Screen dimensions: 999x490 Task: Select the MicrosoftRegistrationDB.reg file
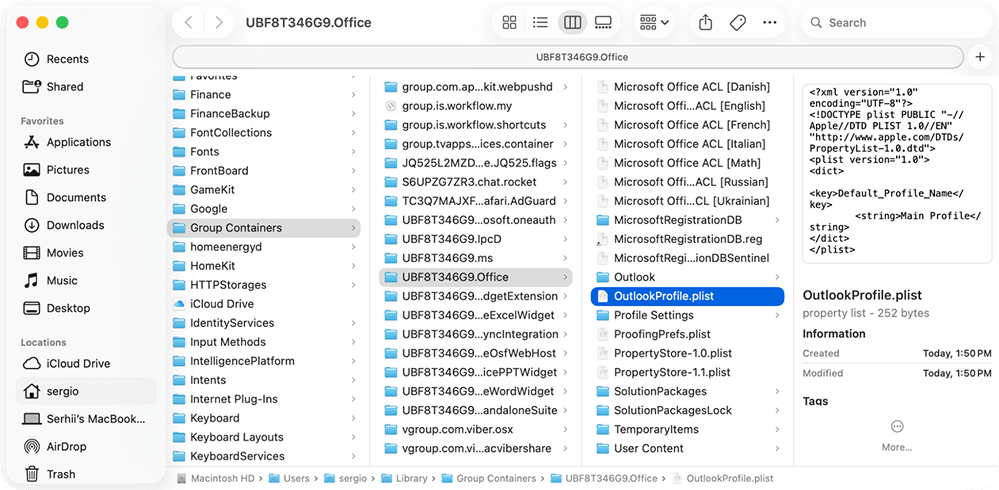(687, 240)
